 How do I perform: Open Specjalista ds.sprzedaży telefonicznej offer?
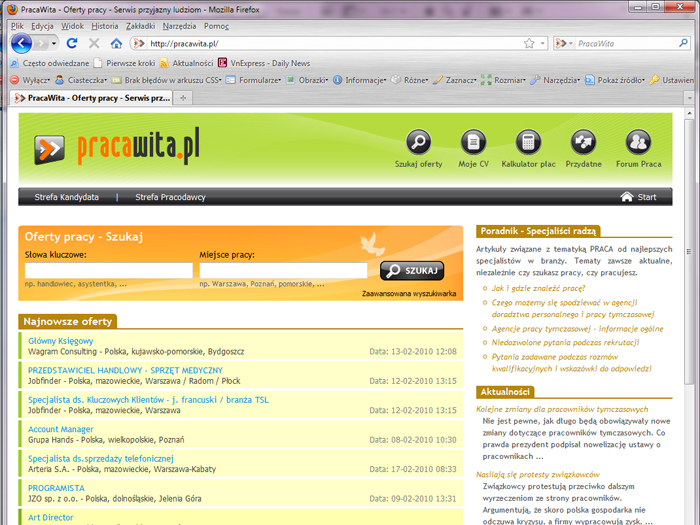point(100,458)
